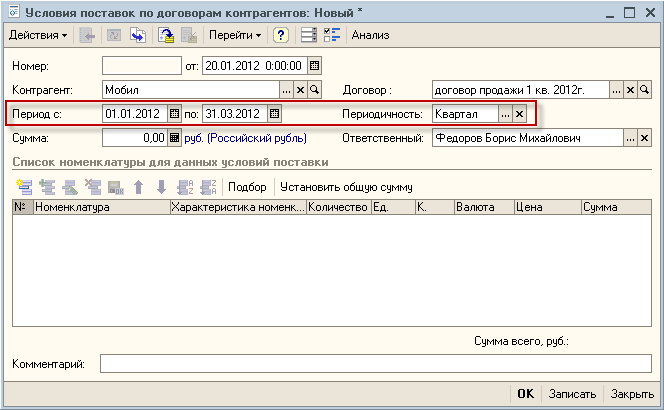The width and height of the screenshot is (664, 410).
Task: Click into the Комментарий text field
Action: coord(376,364)
